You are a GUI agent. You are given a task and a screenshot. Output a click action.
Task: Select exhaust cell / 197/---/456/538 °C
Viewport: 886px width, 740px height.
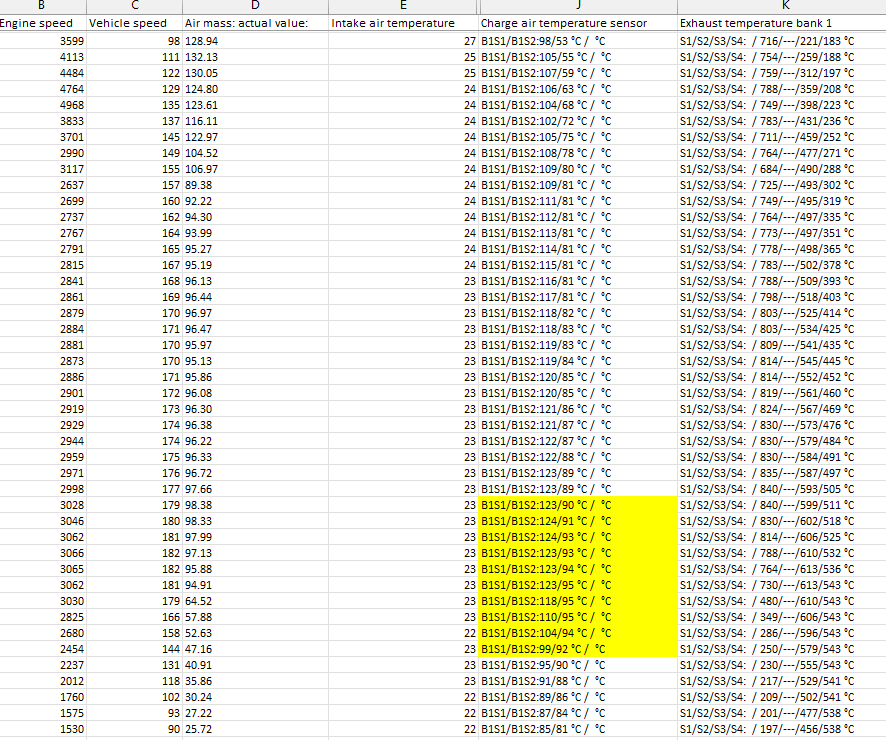click(782, 729)
